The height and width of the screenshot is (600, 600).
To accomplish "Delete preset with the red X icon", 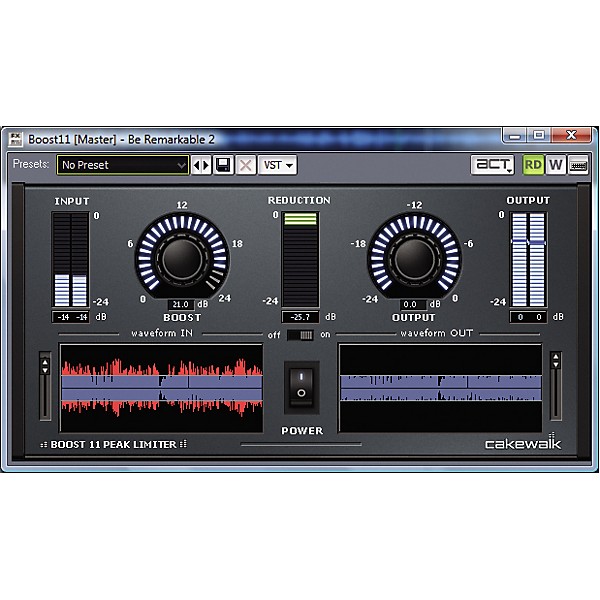I will [x=246, y=165].
